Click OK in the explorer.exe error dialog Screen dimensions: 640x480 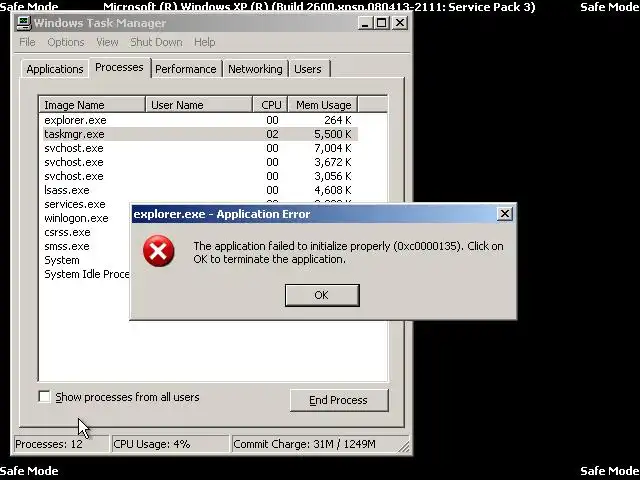pyautogui.click(x=322, y=295)
